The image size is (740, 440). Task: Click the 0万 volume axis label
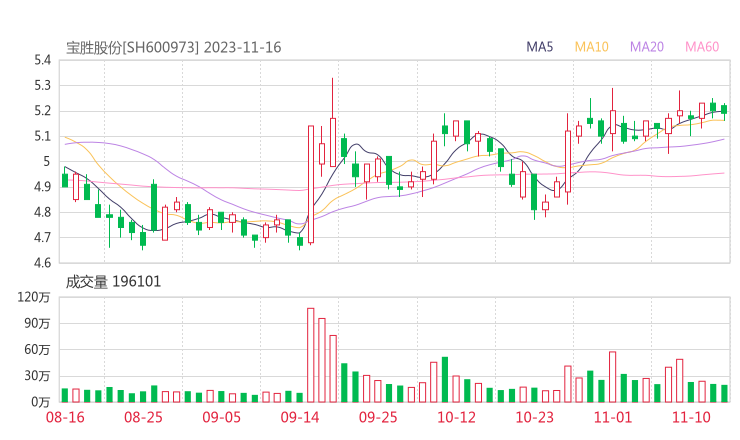pos(41,402)
